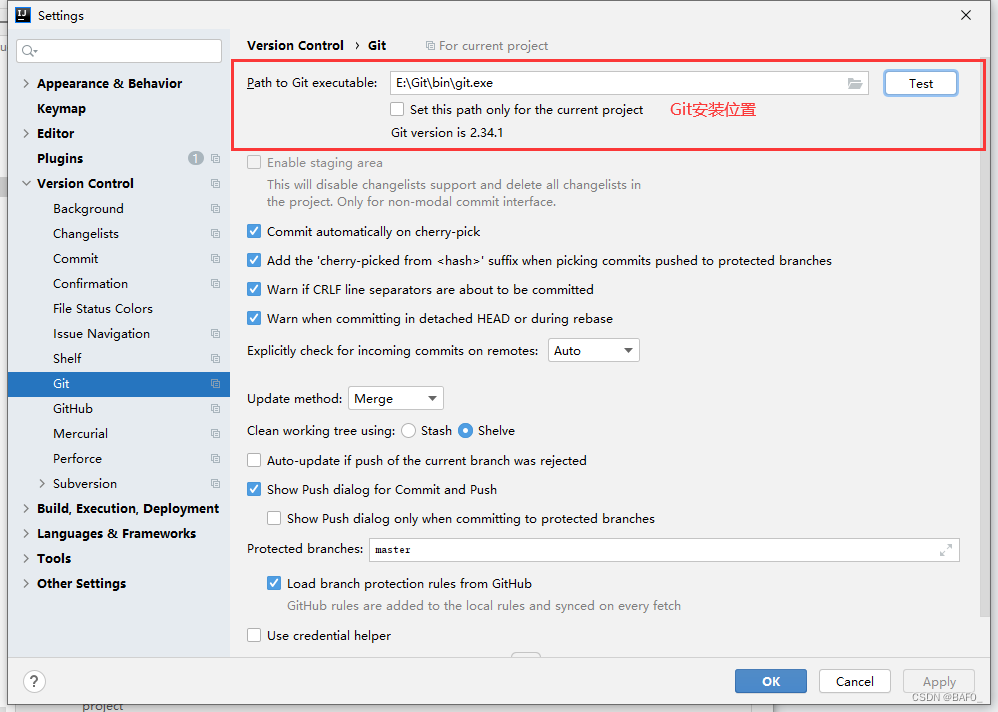The height and width of the screenshot is (712, 998).
Task: Disable Commit automatically on cherry-pick
Action: point(254,231)
